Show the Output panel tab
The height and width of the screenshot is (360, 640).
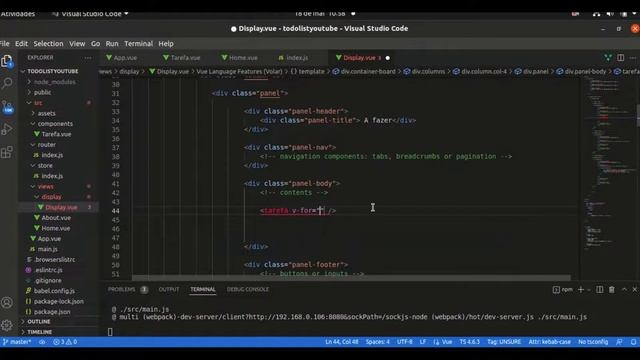point(169,289)
